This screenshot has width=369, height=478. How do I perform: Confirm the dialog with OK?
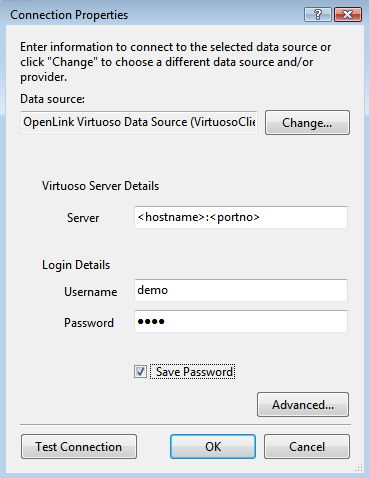pyautogui.click(x=213, y=447)
